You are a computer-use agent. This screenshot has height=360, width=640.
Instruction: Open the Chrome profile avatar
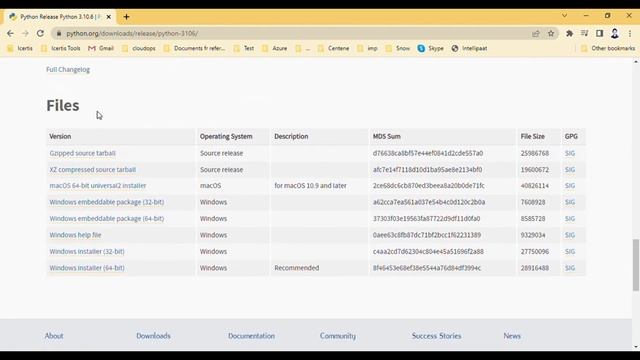click(x=615, y=33)
